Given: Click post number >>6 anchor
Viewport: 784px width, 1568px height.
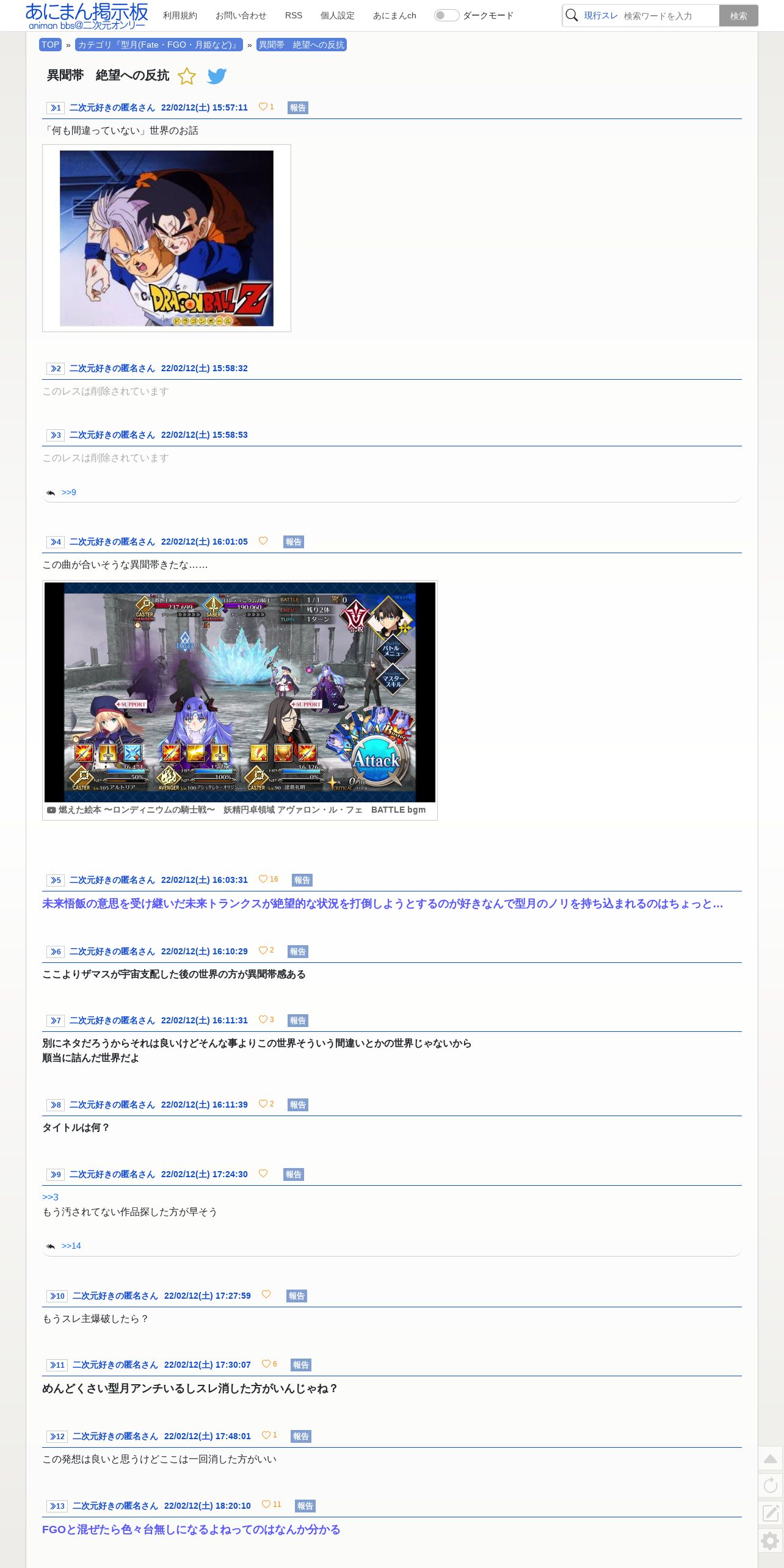Looking at the screenshot, I should click(x=56, y=952).
